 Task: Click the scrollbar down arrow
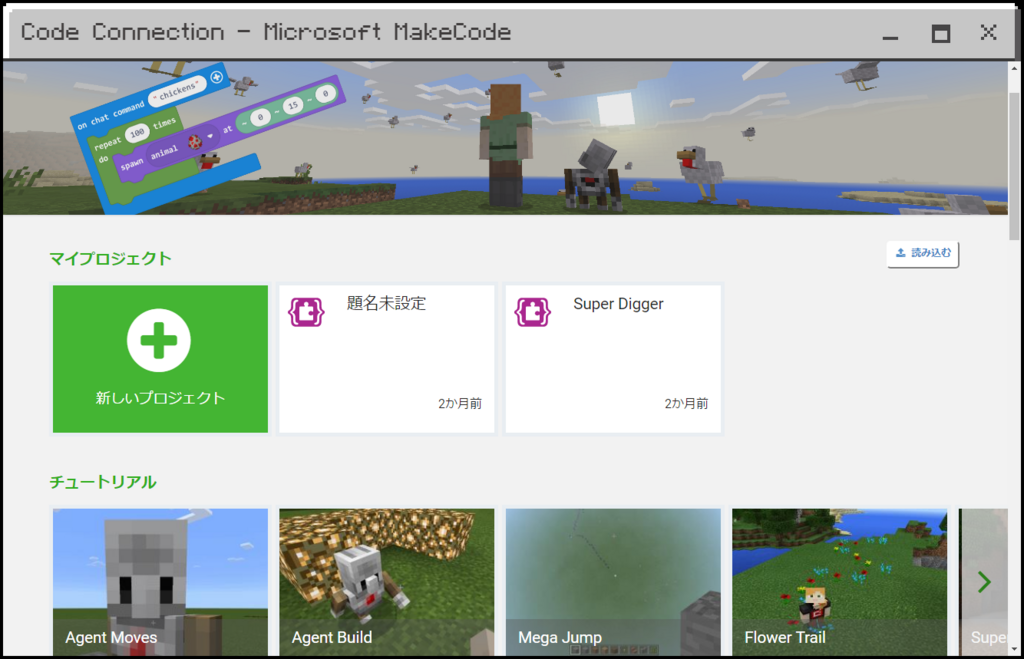[x=1014, y=650]
